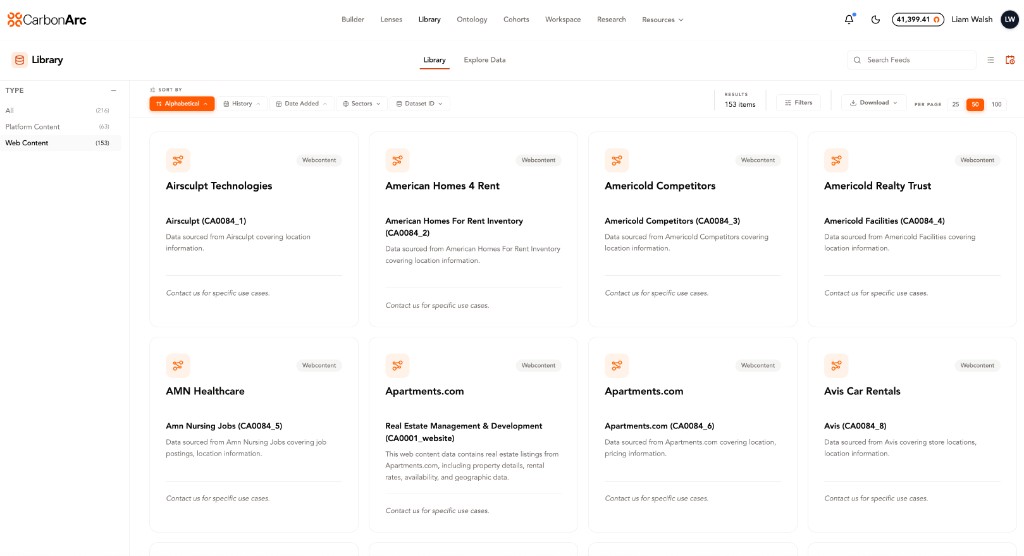Open the AMN Healthcare title
Screen dimensions: 1024x556
coord(205,391)
